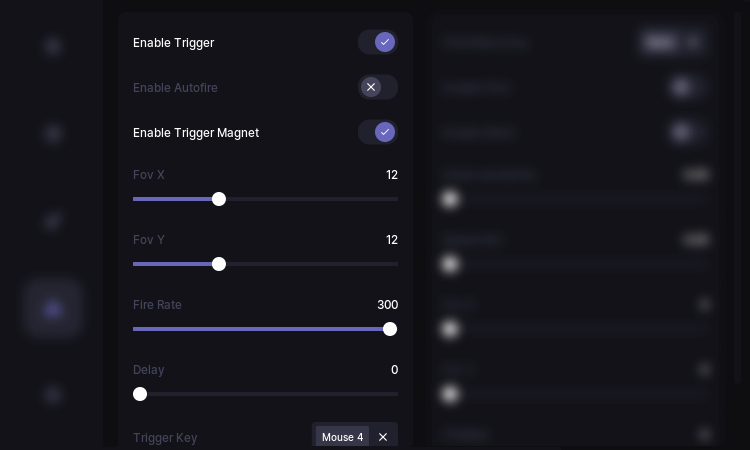Click the Fov Y slider handle
Image resolution: width=750 pixels, height=450 pixels.
pyautogui.click(x=219, y=264)
